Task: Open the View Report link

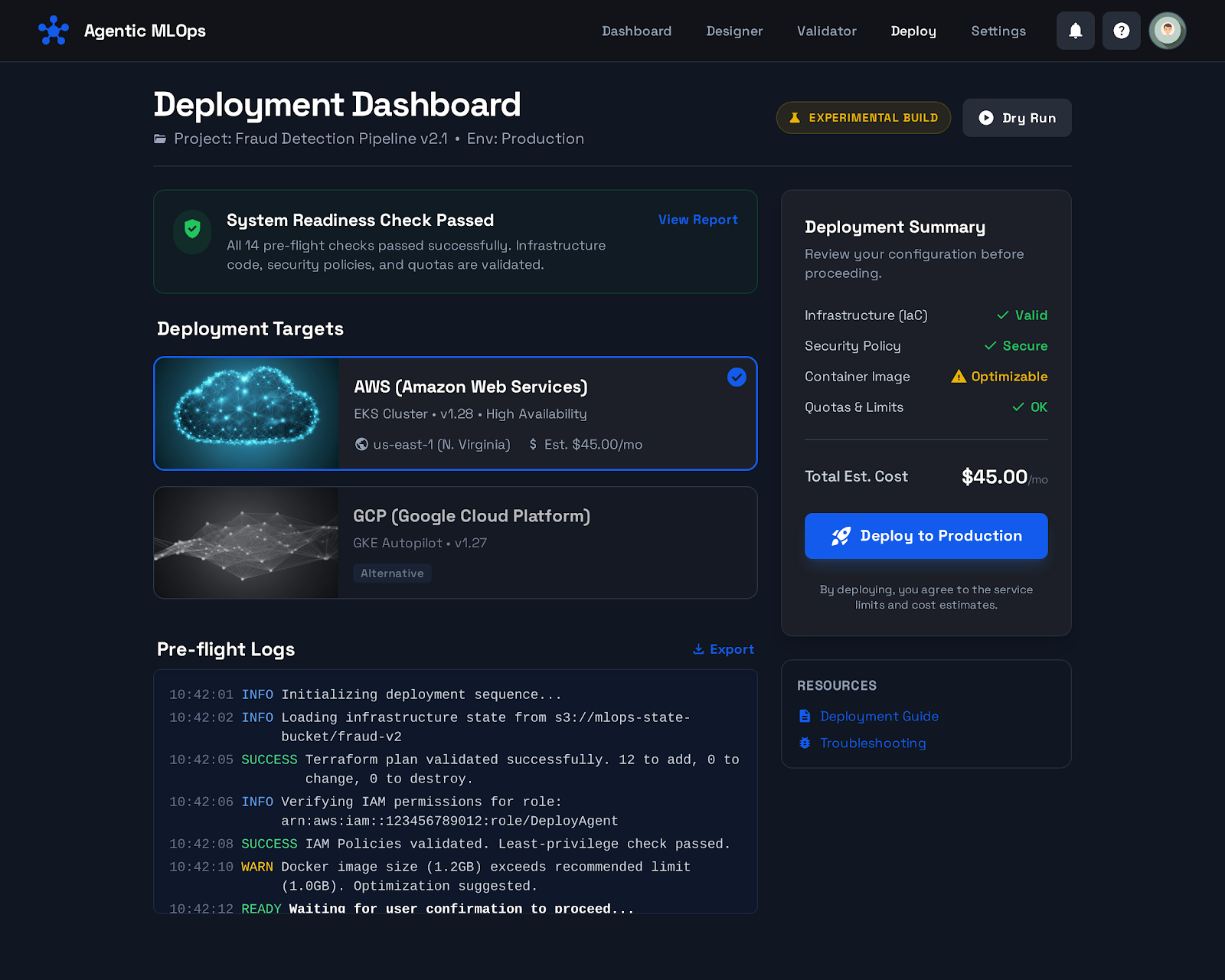Action: [x=697, y=220]
